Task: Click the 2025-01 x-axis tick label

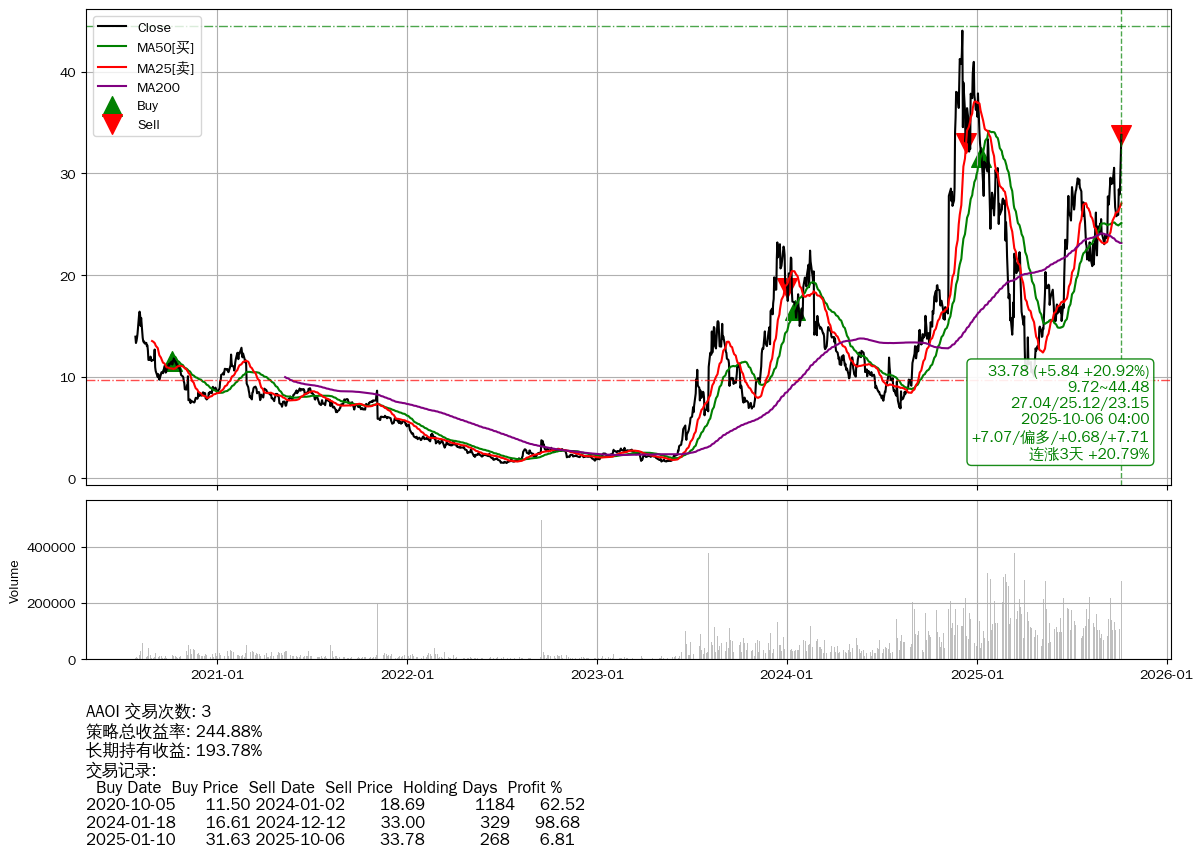Action: point(977,675)
